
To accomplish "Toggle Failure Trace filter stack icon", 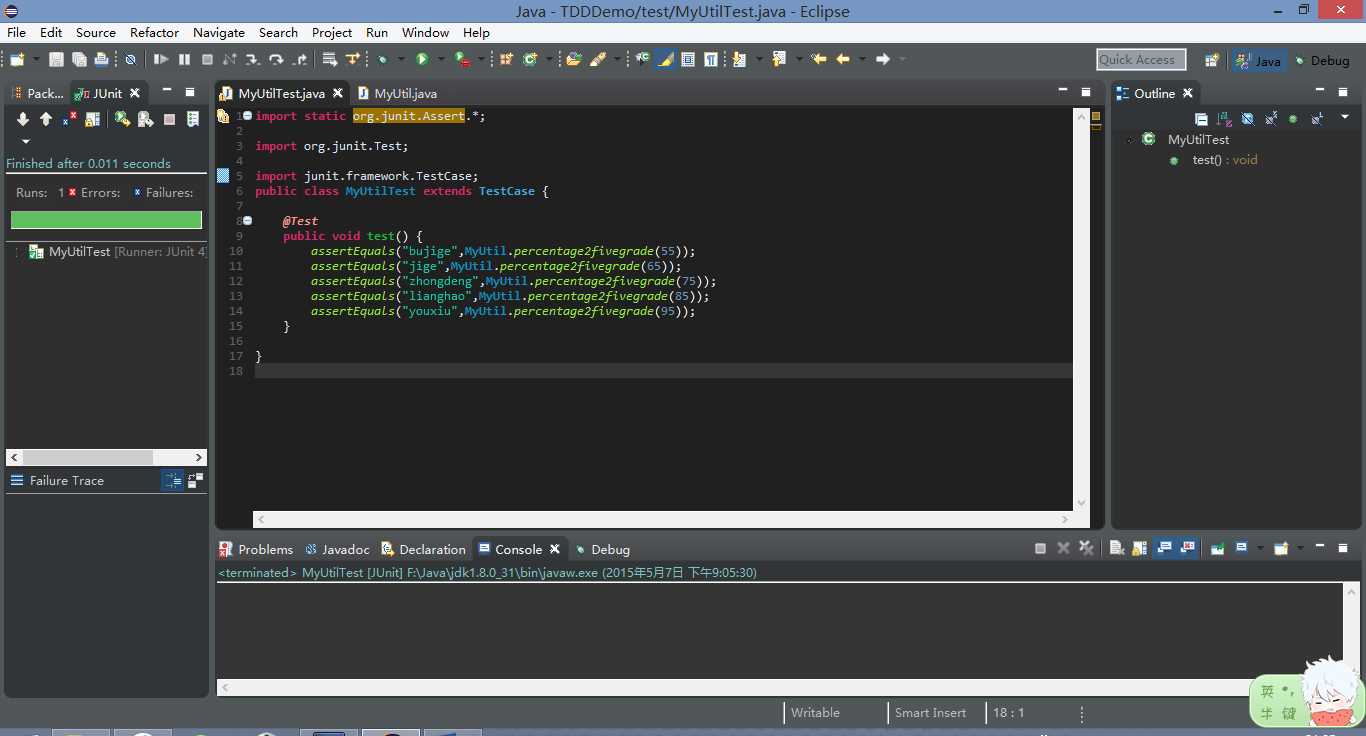I will coord(173,481).
